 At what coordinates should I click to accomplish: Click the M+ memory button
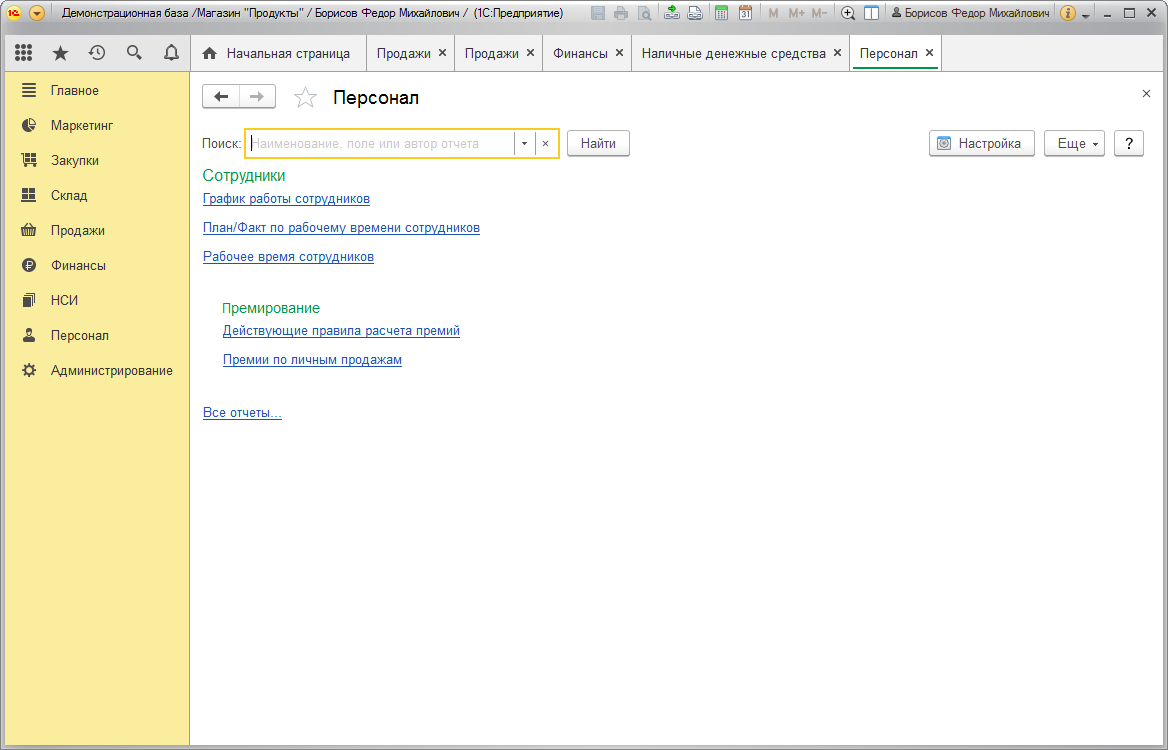pyautogui.click(x=796, y=13)
